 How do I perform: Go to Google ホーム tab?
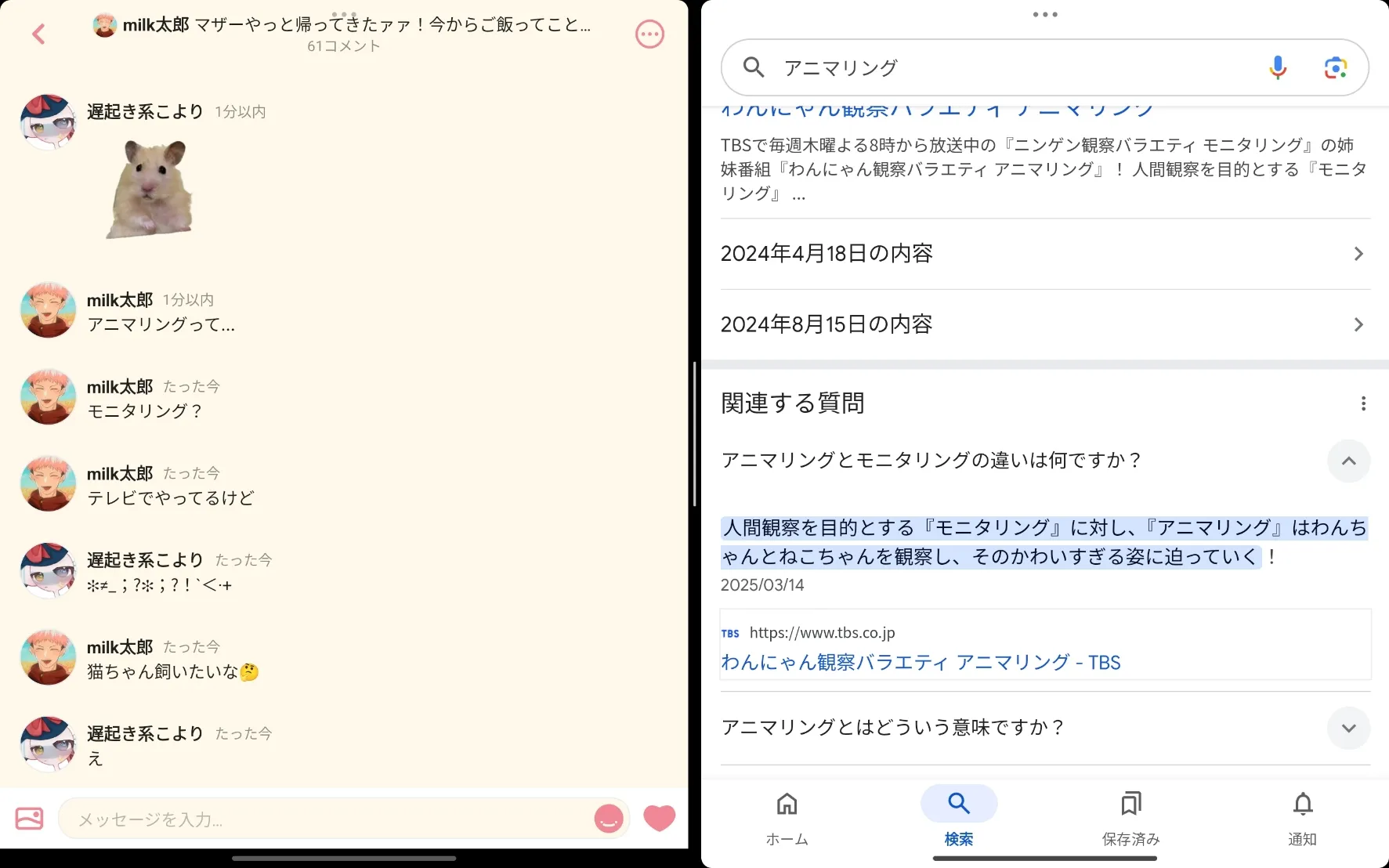[x=787, y=818]
